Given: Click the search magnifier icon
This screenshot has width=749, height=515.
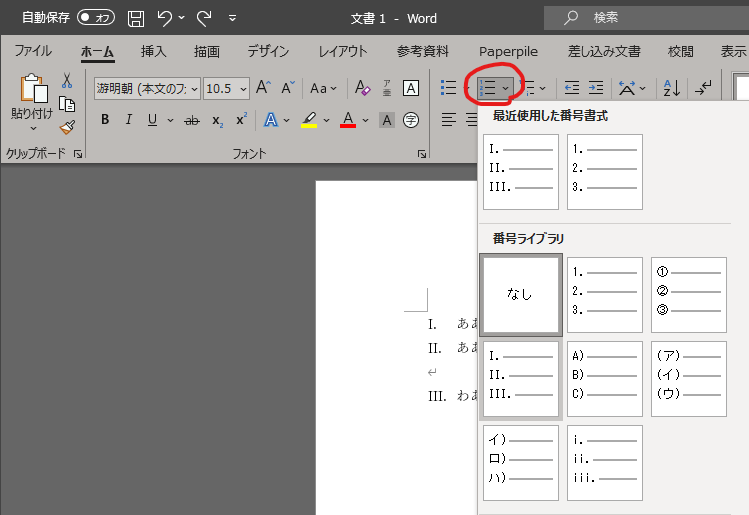Looking at the screenshot, I should [570, 18].
